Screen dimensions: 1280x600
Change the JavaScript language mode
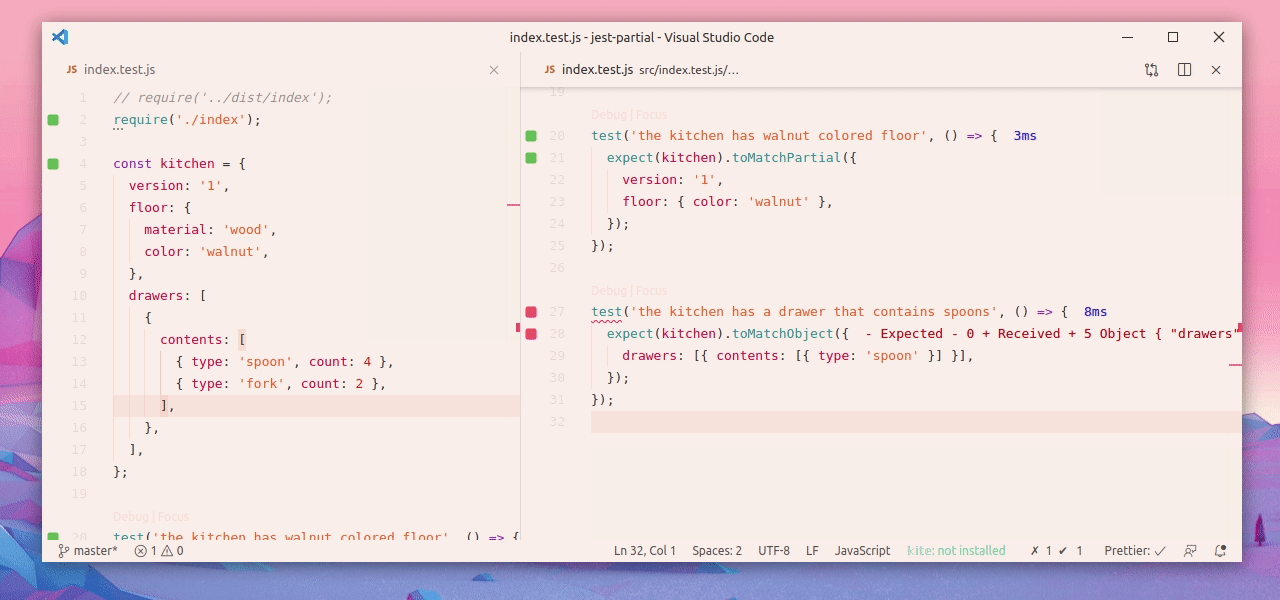(x=862, y=550)
